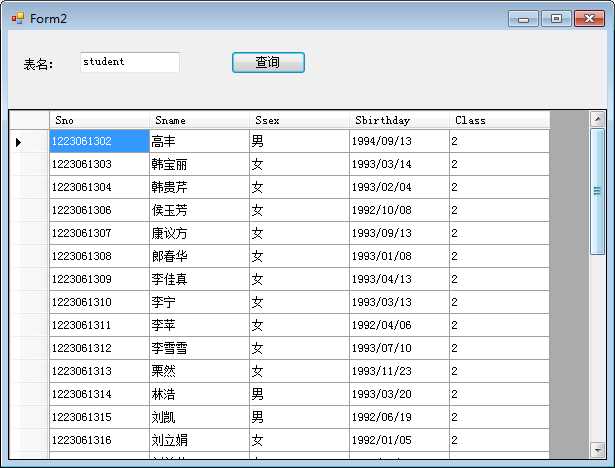Click the Sbirthday column header
The height and width of the screenshot is (468, 615).
click(399, 120)
